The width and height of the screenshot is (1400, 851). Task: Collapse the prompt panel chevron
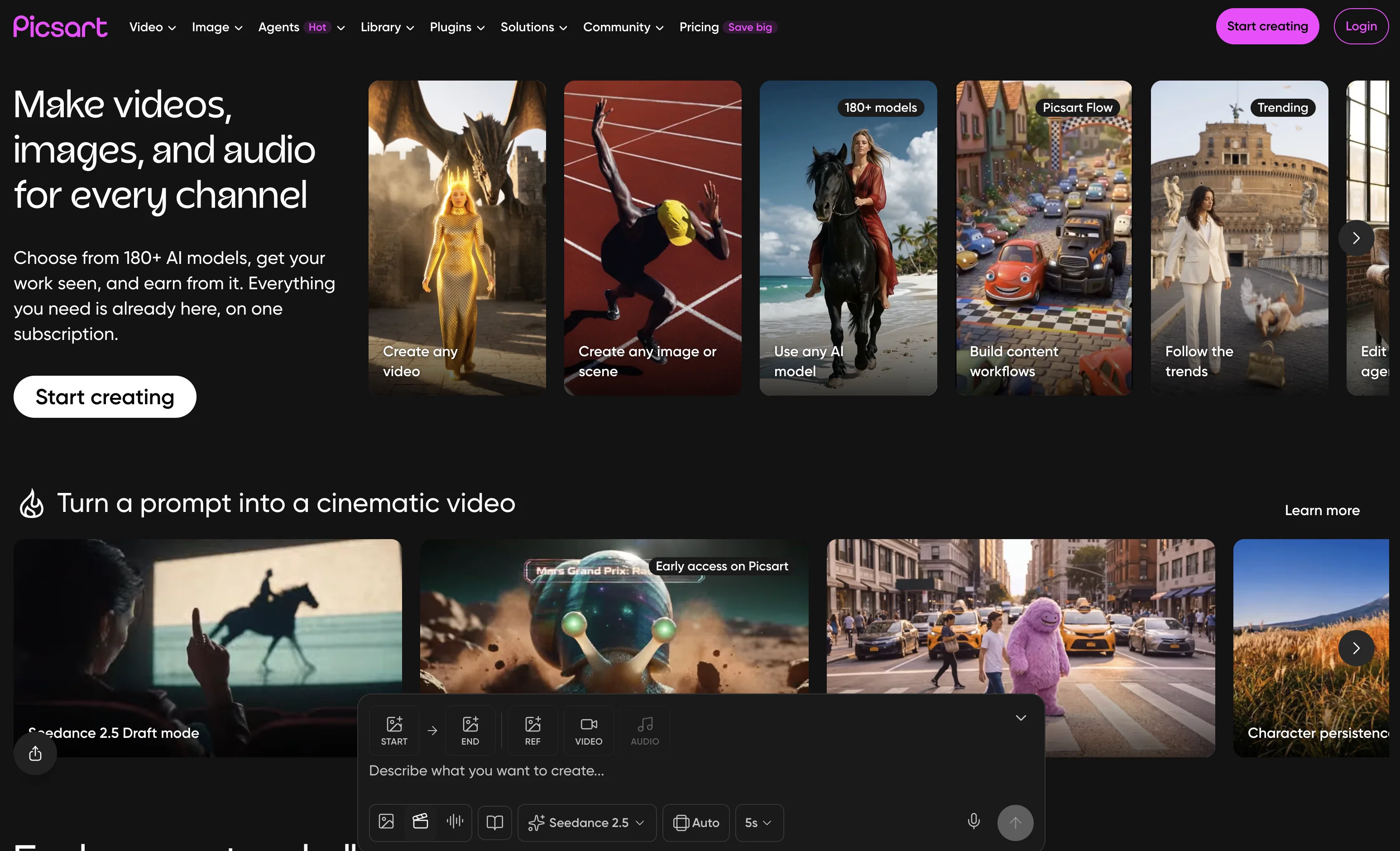point(1021,717)
